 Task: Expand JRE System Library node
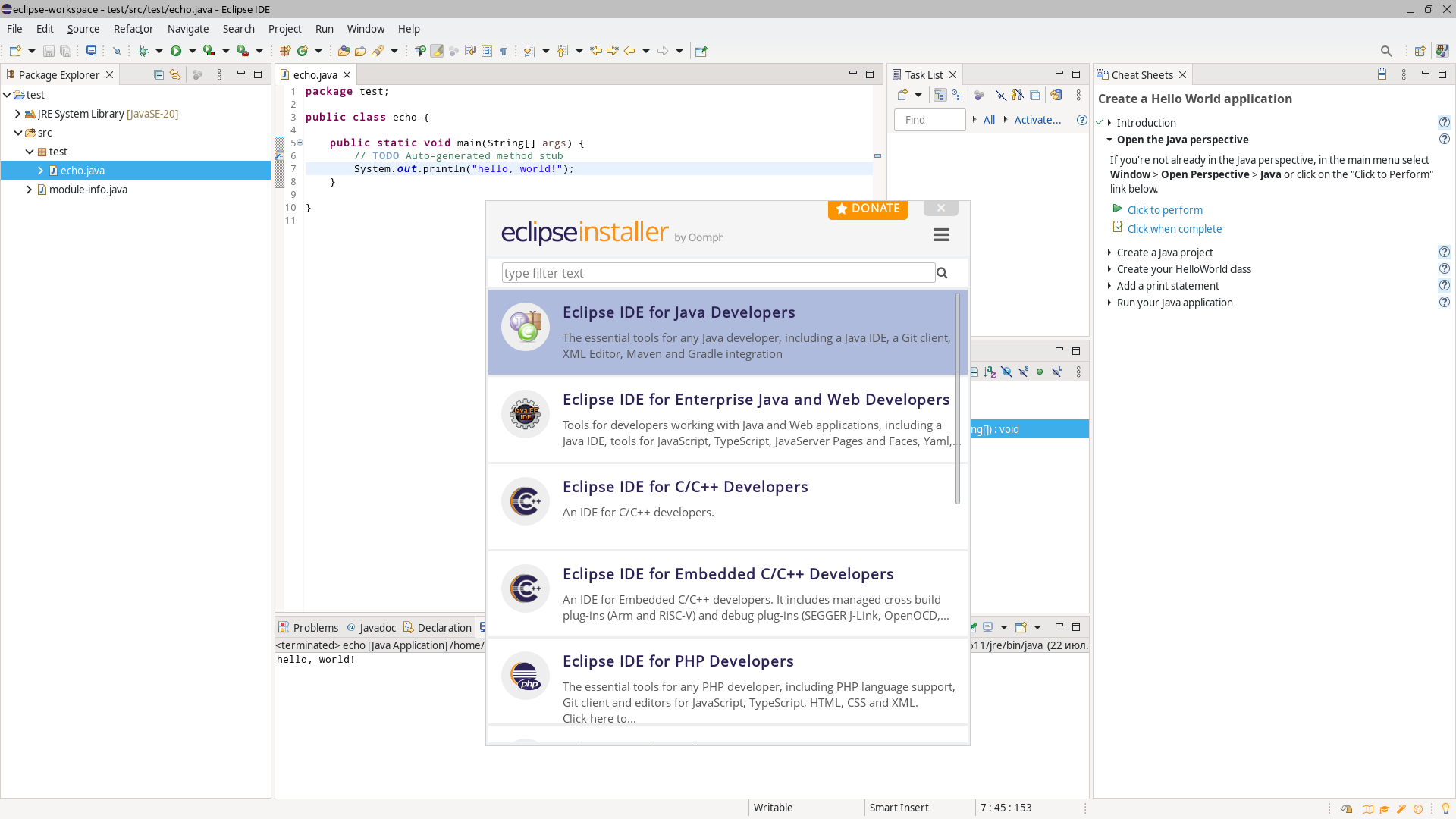(17, 114)
